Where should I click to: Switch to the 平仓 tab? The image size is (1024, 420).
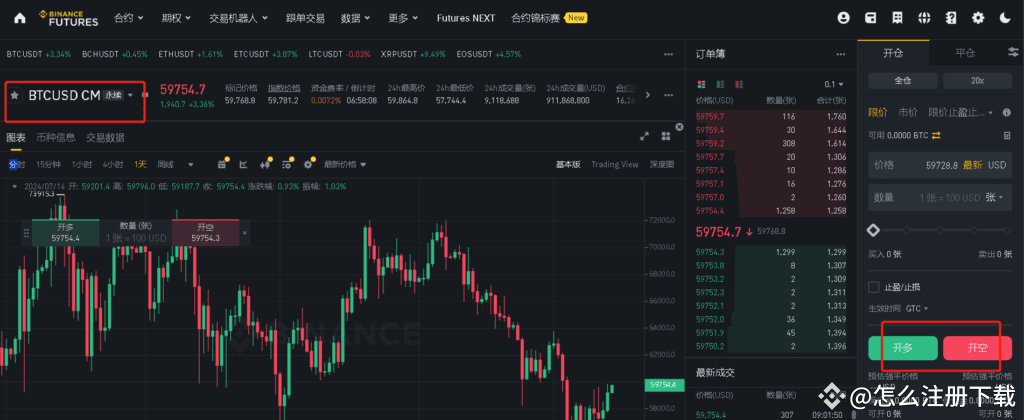pyautogui.click(x=965, y=53)
